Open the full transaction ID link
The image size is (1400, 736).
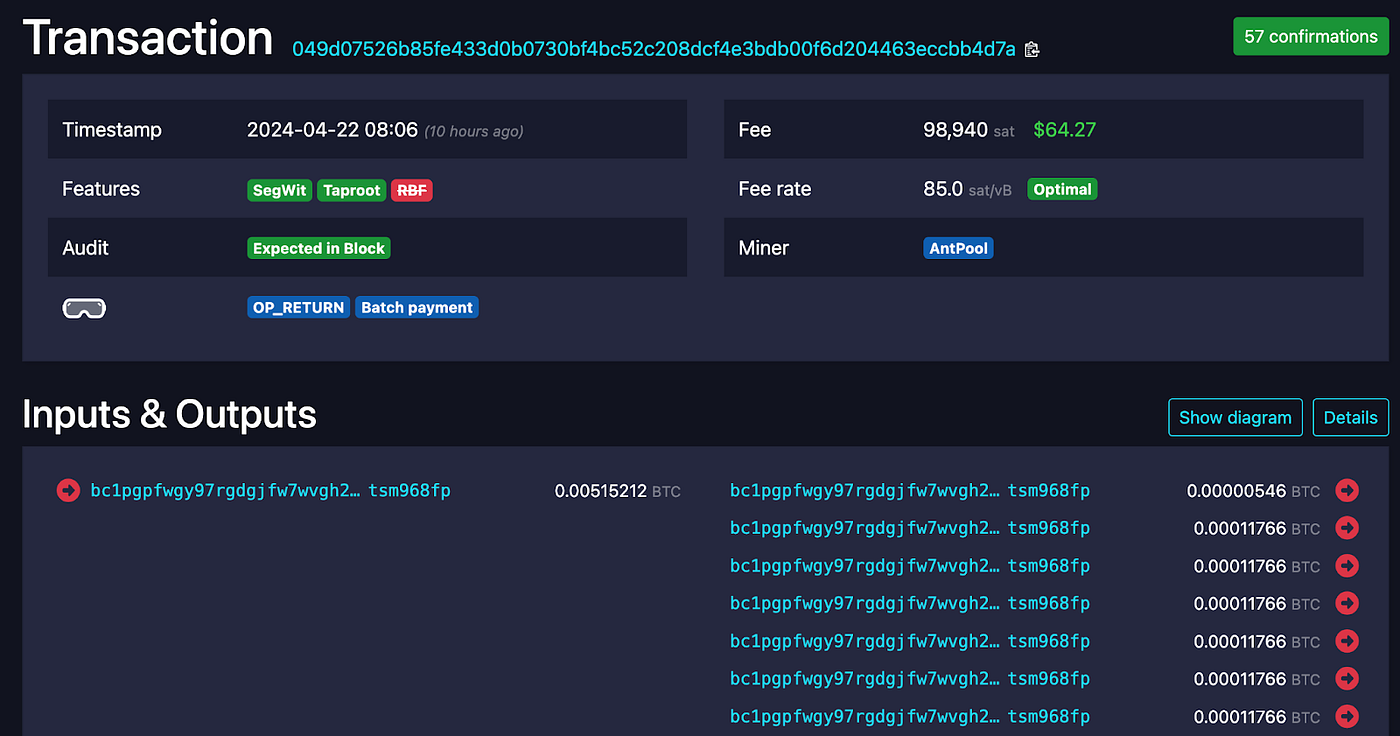[655, 49]
